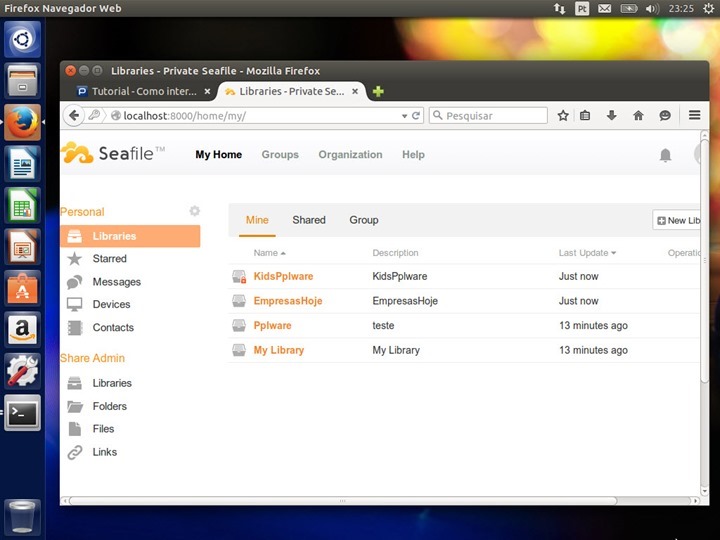Open the Groups navigation item
The width and height of the screenshot is (720, 540).
280,155
